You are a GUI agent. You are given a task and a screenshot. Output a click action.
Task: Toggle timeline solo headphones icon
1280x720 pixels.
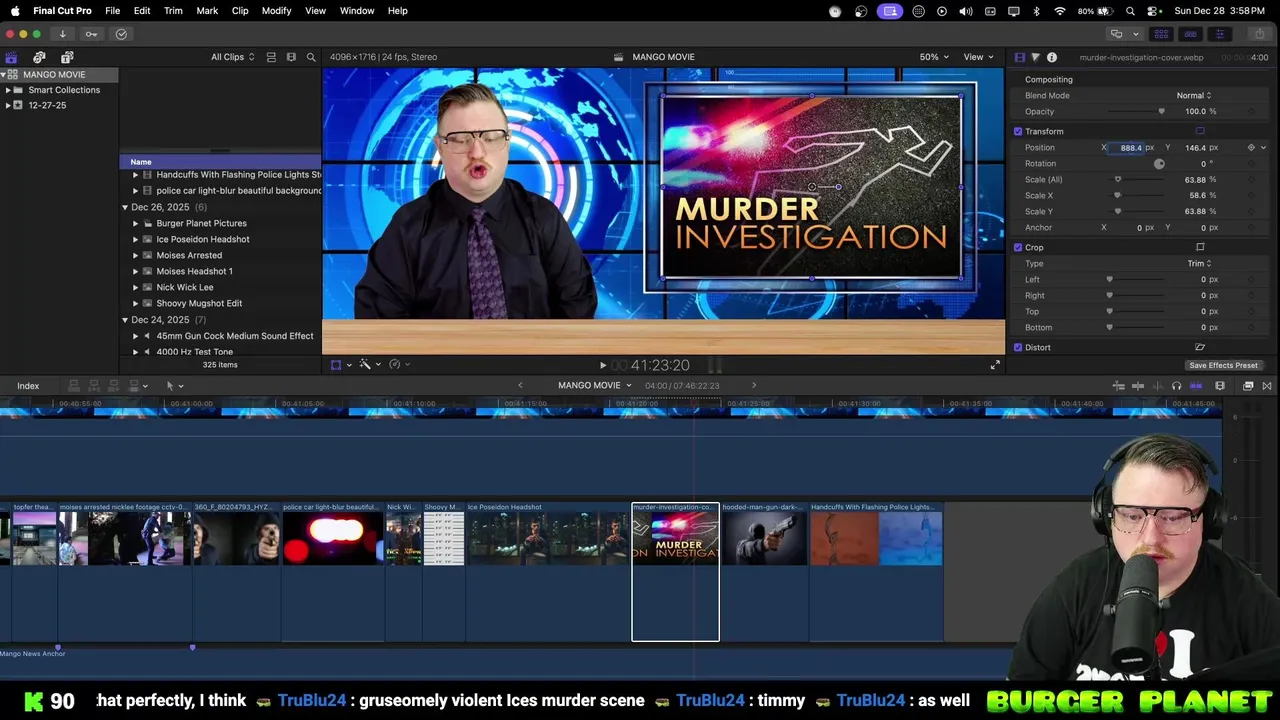(x=1176, y=386)
